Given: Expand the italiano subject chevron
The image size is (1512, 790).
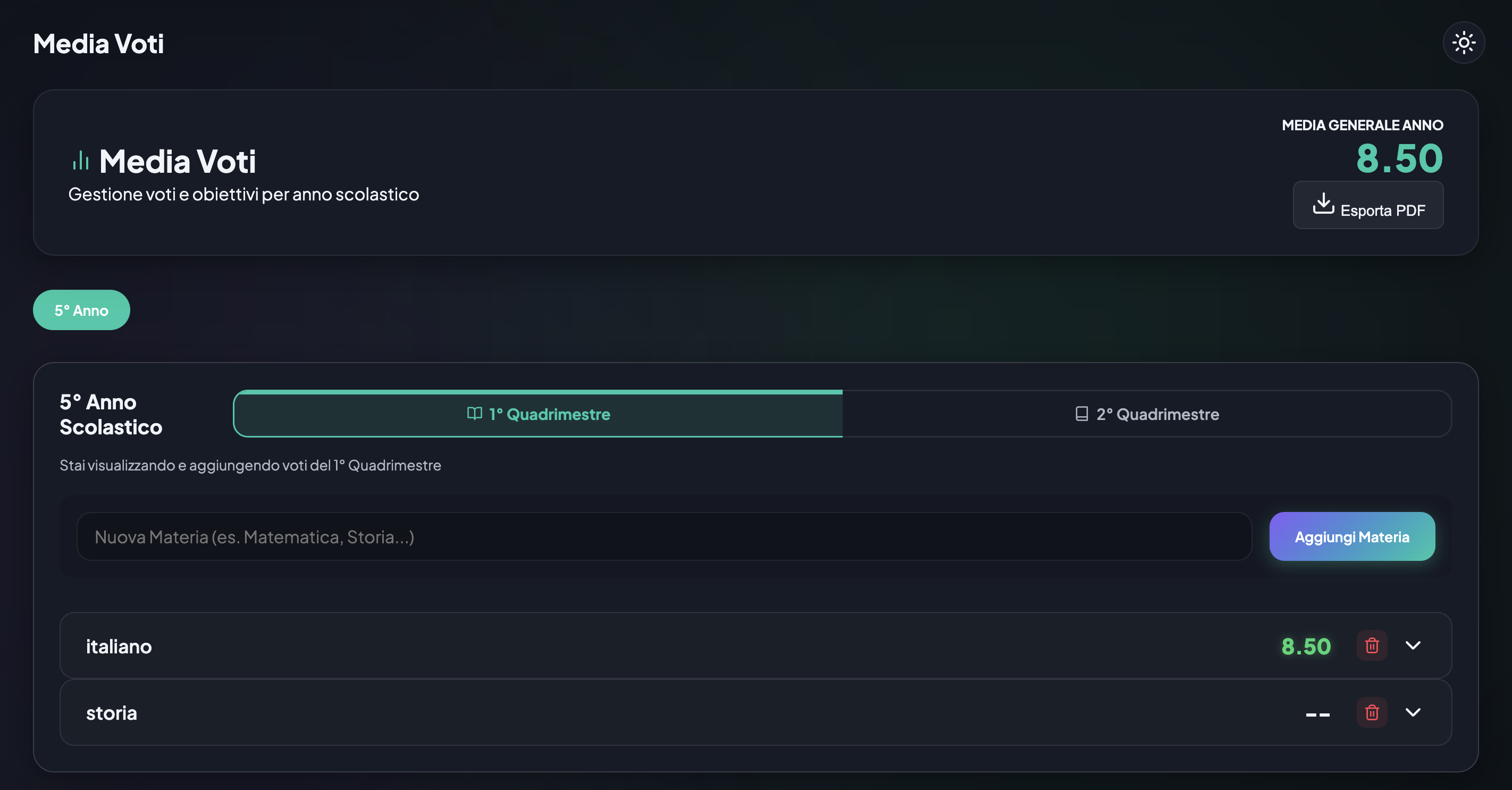Looking at the screenshot, I should click(1413, 645).
